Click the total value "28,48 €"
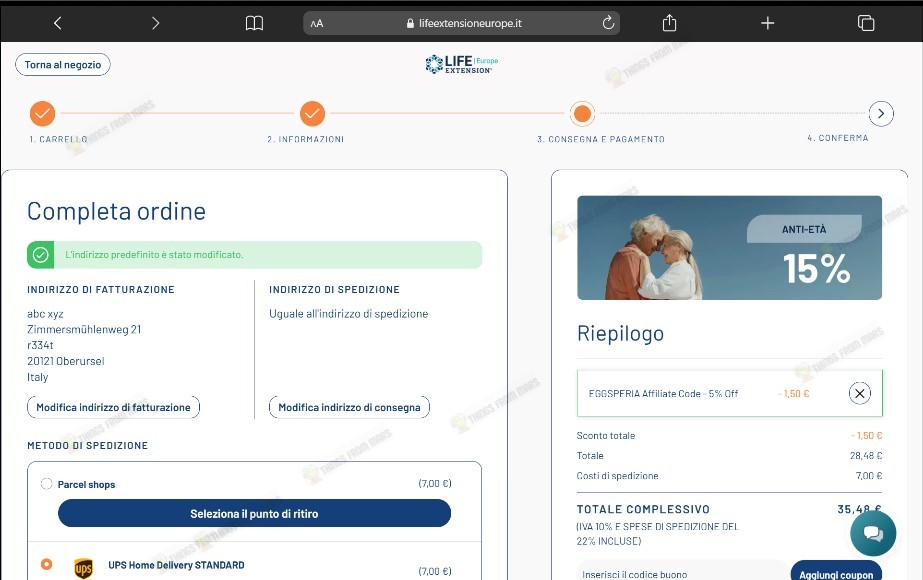923x580 pixels. (866, 456)
